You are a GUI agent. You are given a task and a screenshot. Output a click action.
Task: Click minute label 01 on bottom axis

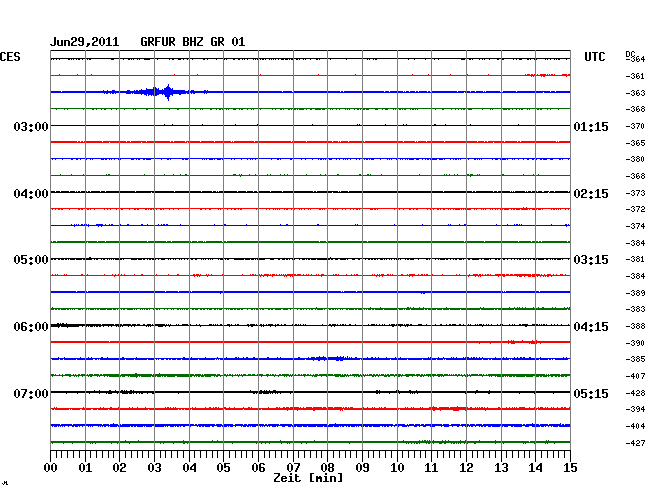pyautogui.click(x=85, y=468)
